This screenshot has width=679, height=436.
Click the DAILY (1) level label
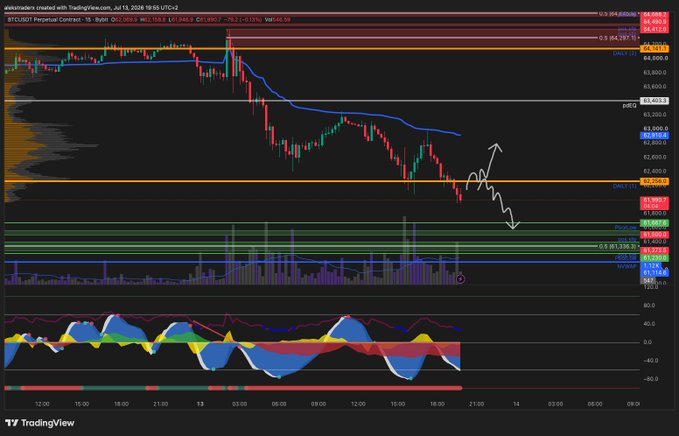coord(625,186)
